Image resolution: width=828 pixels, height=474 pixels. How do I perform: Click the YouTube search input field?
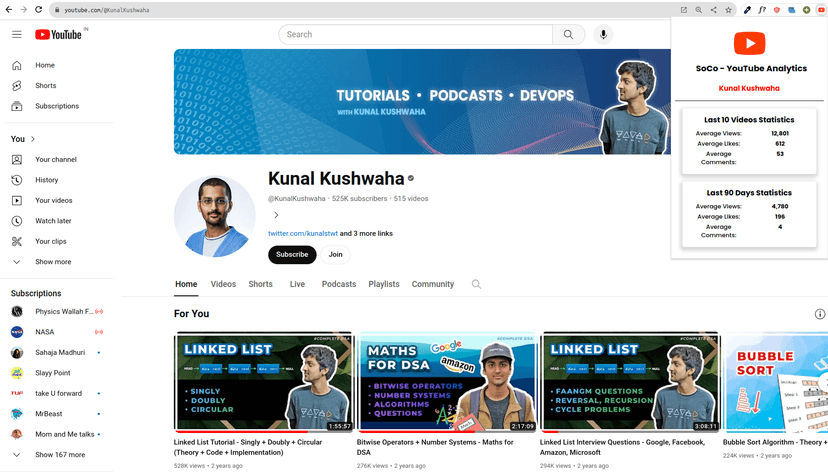(415, 34)
